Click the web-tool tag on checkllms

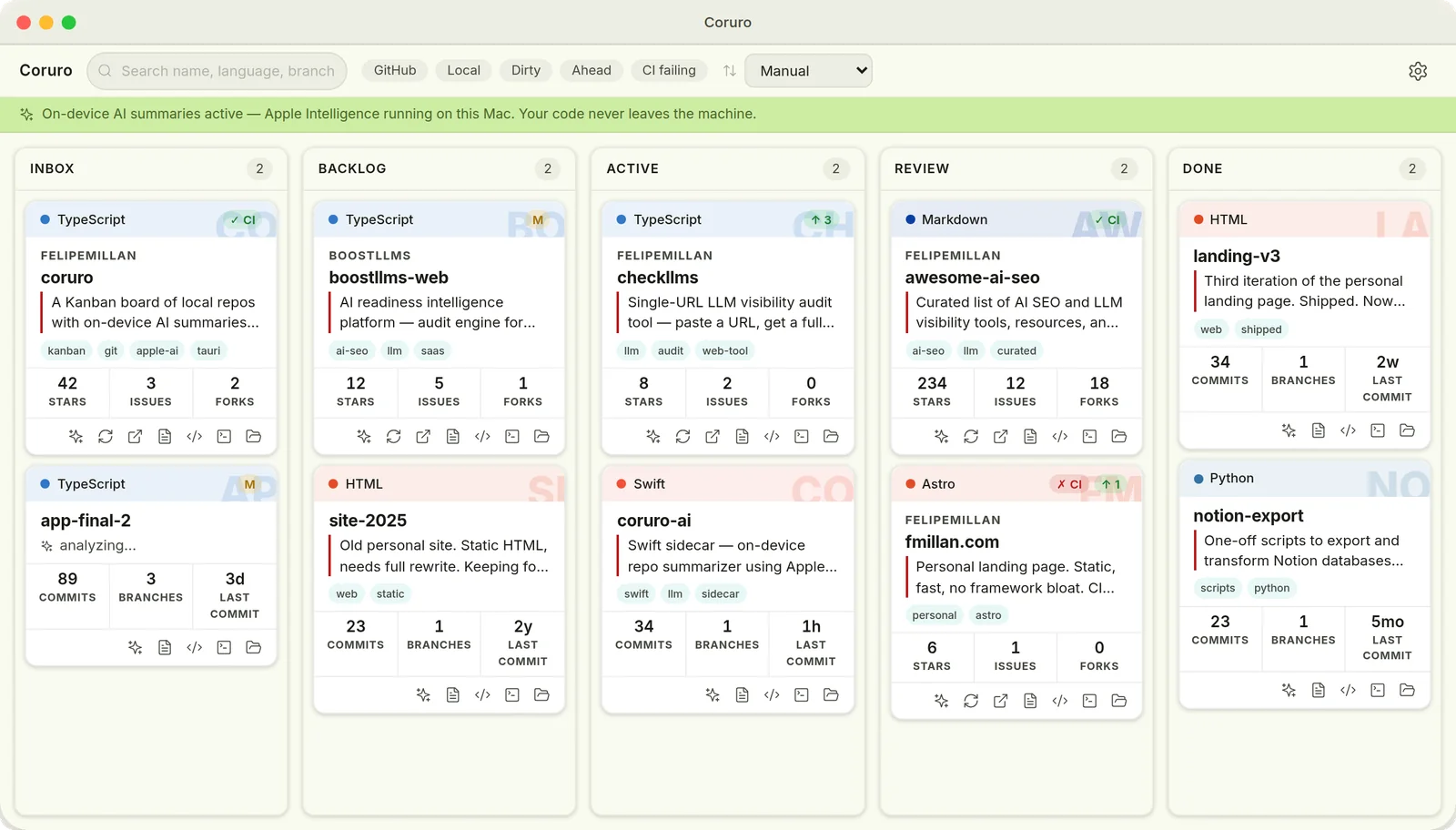[725, 351]
